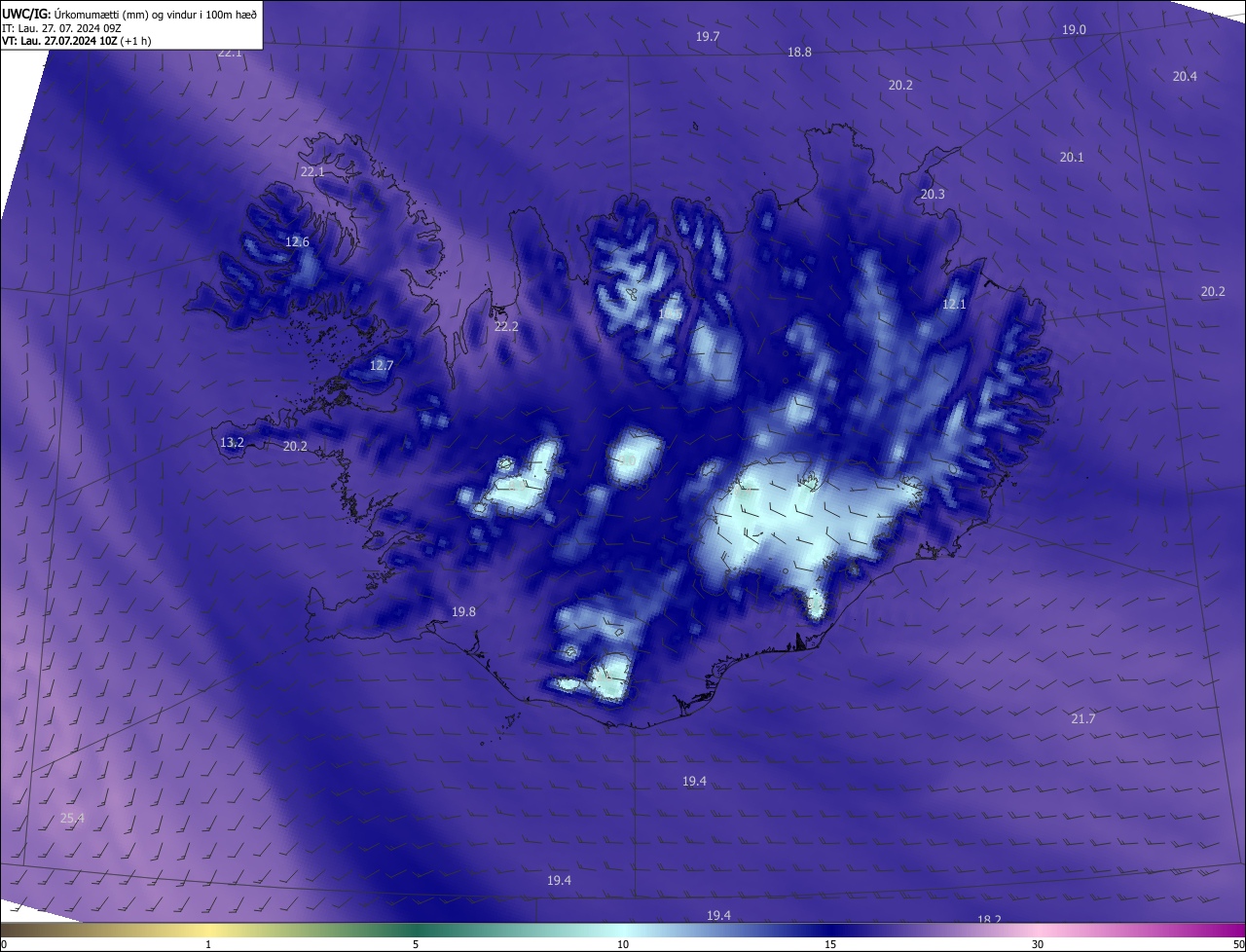Click the 20.2 label right of the 13.2 value
Screen dimensions: 1246x952
(x=295, y=447)
